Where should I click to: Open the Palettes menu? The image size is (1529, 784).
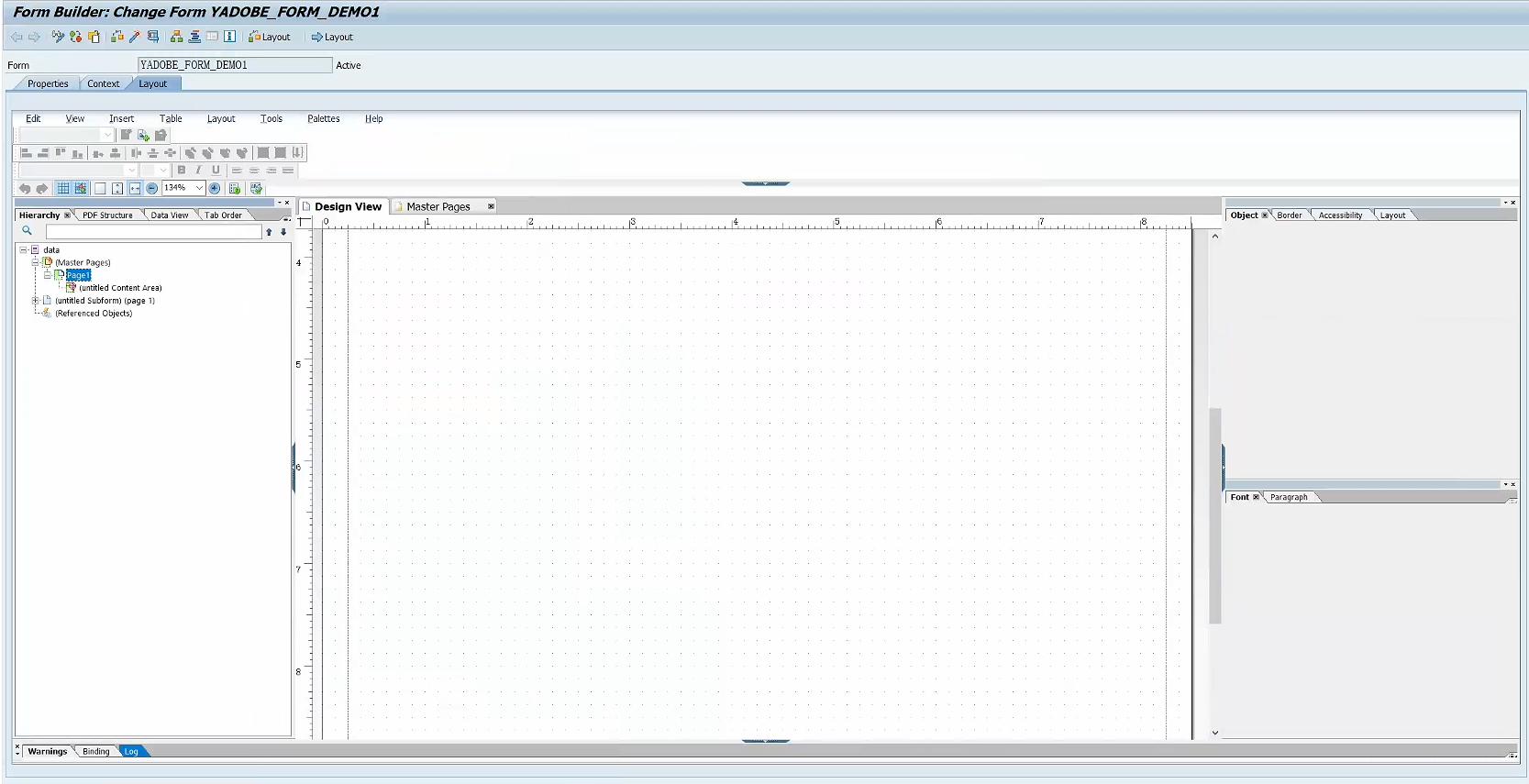[323, 118]
